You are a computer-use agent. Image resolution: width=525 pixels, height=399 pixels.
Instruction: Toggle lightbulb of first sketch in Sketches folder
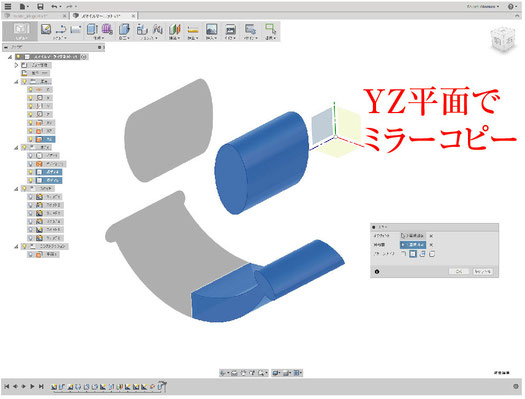tap(30, 197)
